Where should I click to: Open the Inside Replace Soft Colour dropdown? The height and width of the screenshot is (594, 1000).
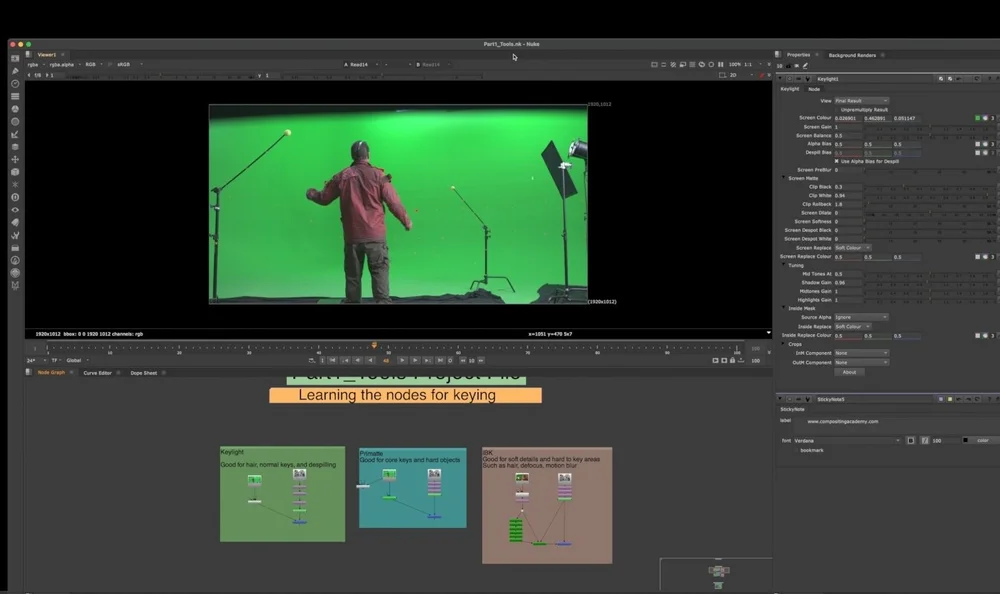[853, 327]
